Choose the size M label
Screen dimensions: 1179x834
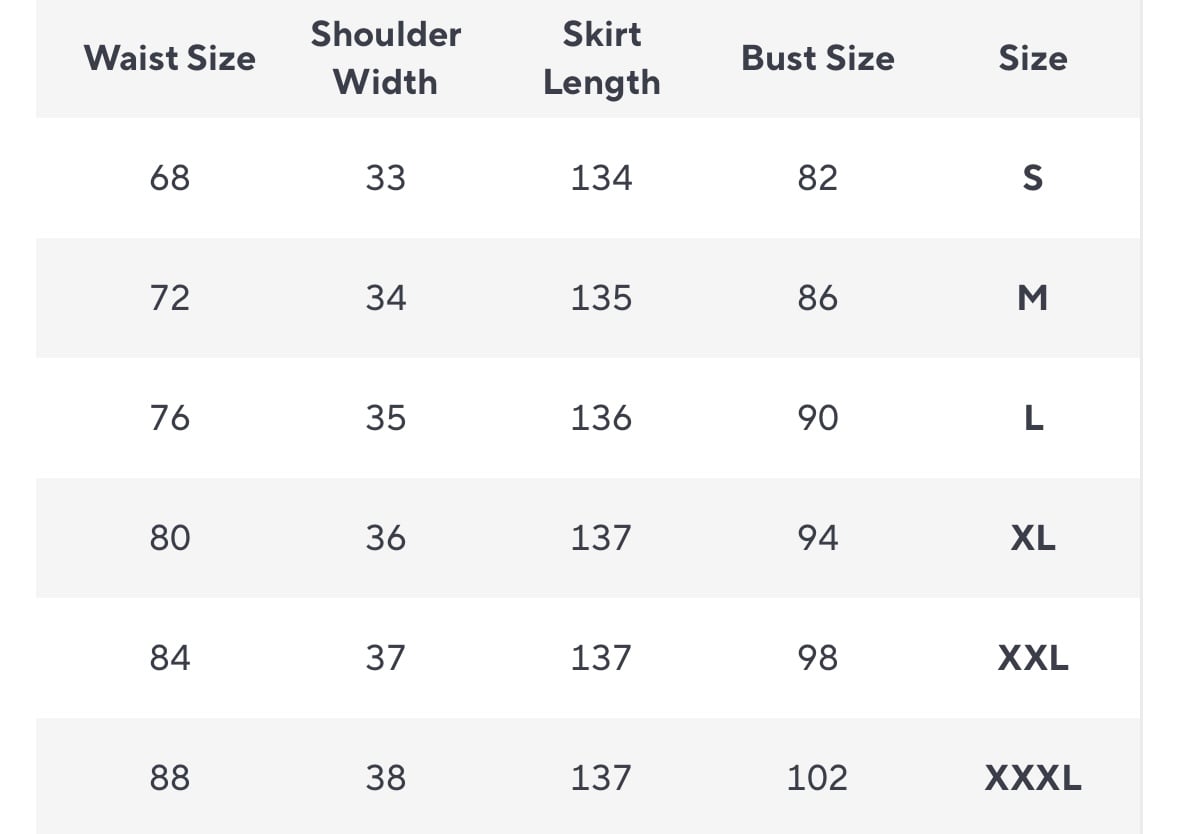(x=1033, y=298)
